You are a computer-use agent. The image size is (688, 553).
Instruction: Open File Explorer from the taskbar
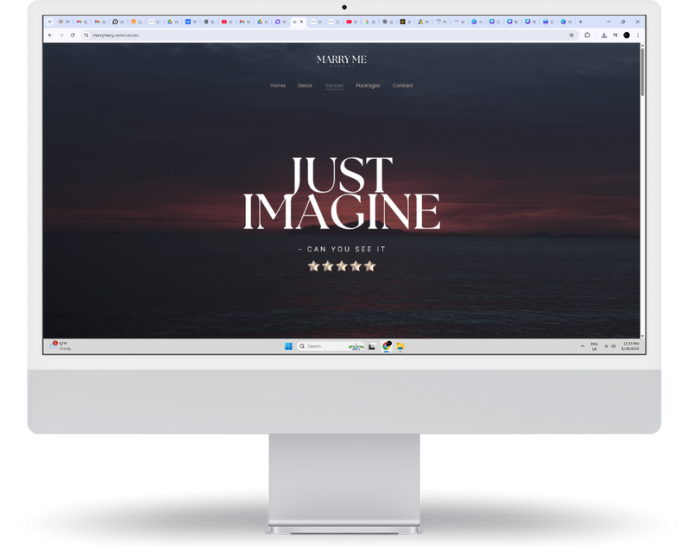coord(400,346)
